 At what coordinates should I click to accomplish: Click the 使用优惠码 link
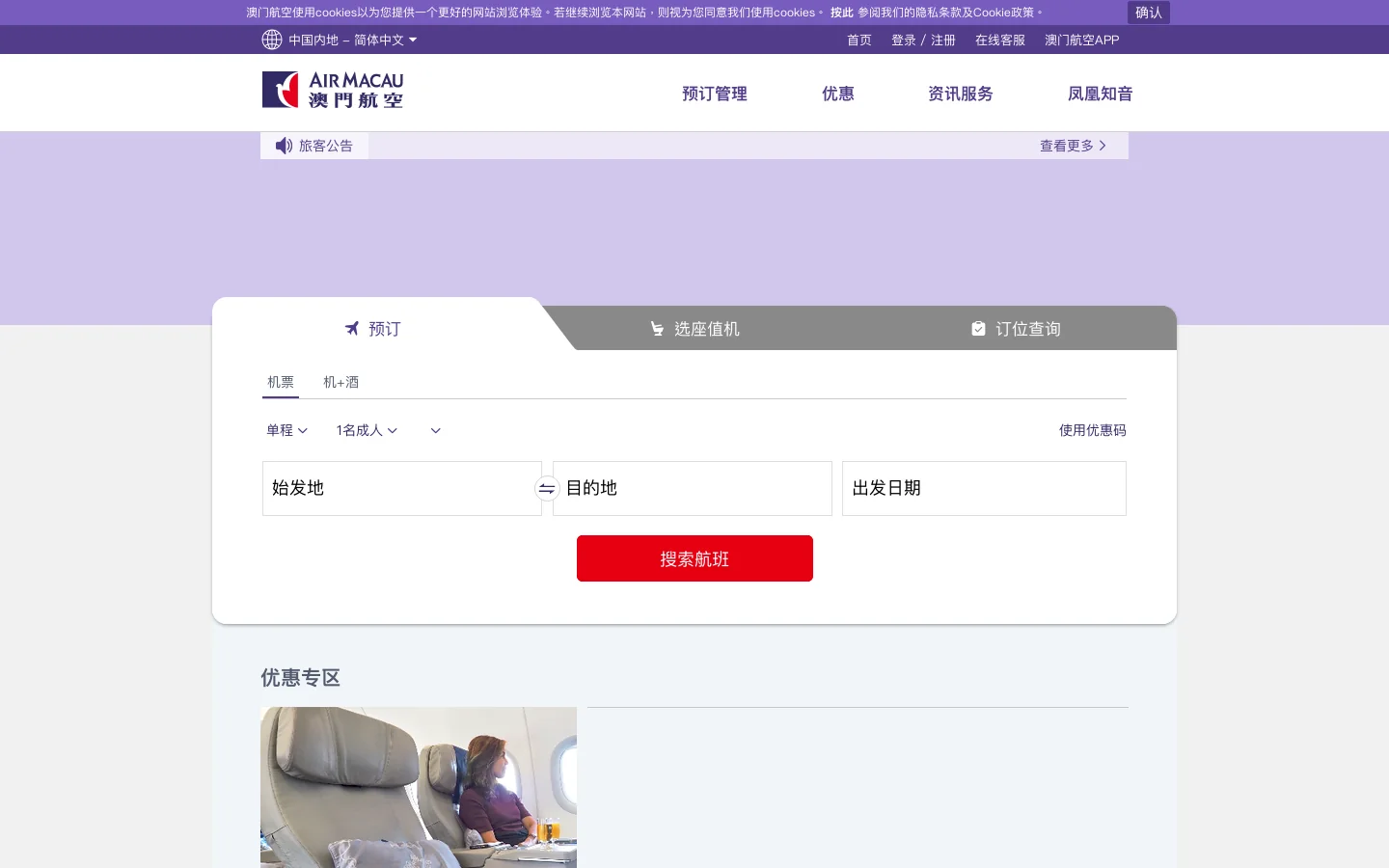pos(1093,430)
